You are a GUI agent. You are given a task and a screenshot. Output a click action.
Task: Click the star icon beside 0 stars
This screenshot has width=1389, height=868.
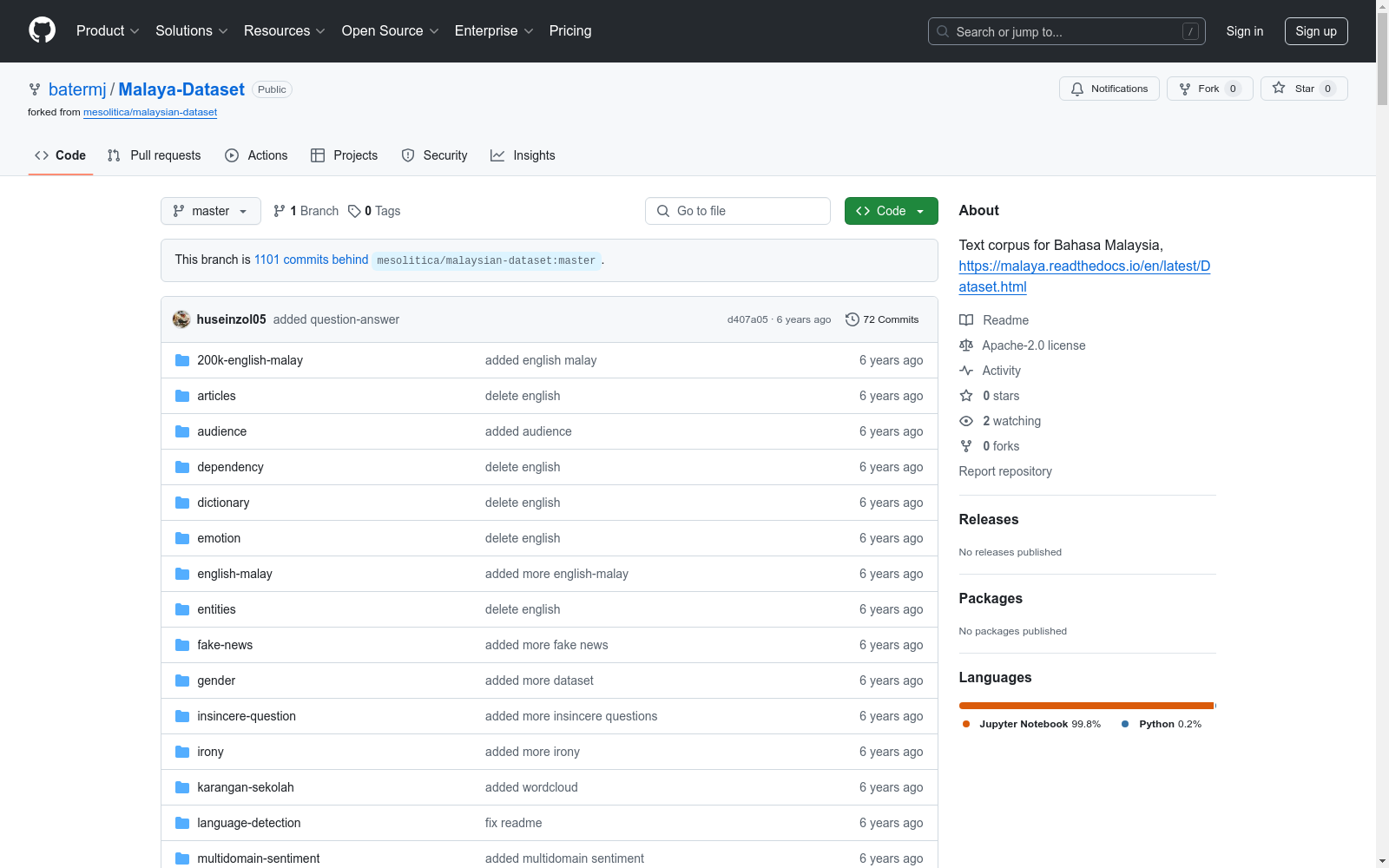click(x=966, y=396)
